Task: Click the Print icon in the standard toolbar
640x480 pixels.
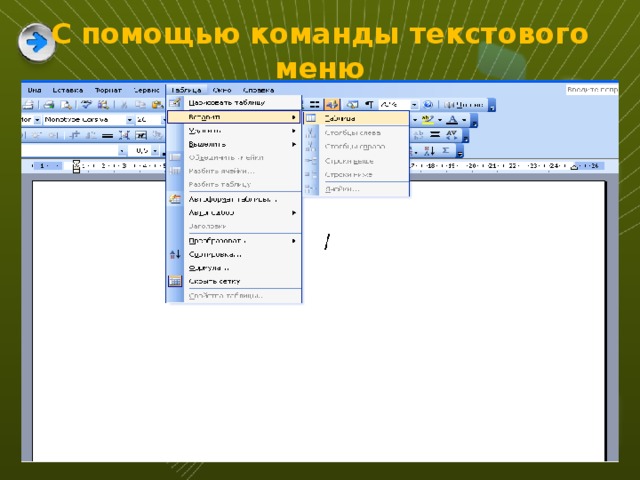Action: [49, 105]
